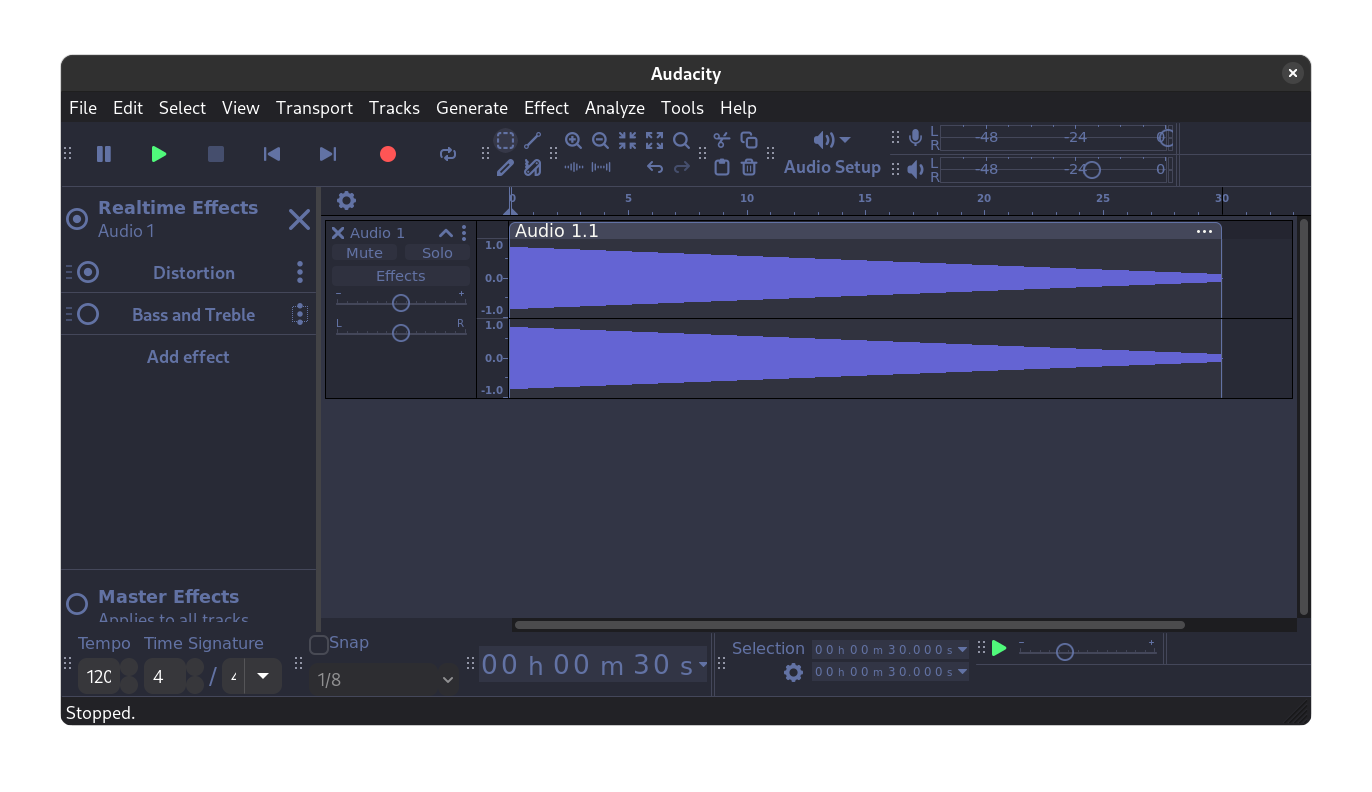Open the Analyze menu
This screenshot has width=1372, height=792.
click(x=615, y=108)
